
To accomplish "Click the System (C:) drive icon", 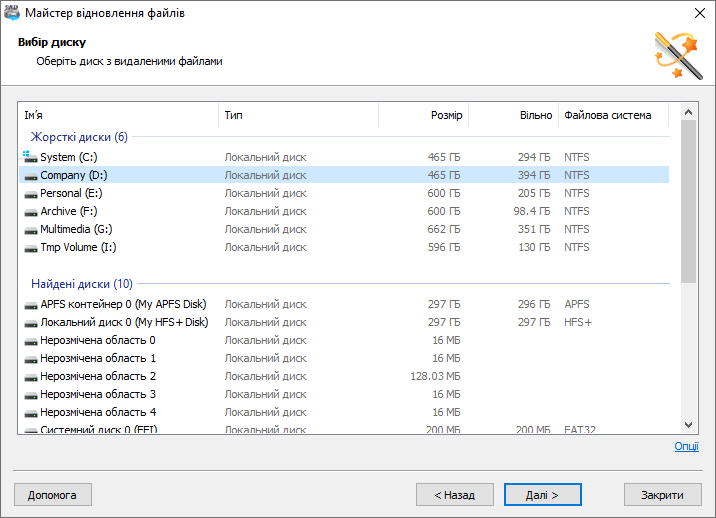I will (30, 157).
